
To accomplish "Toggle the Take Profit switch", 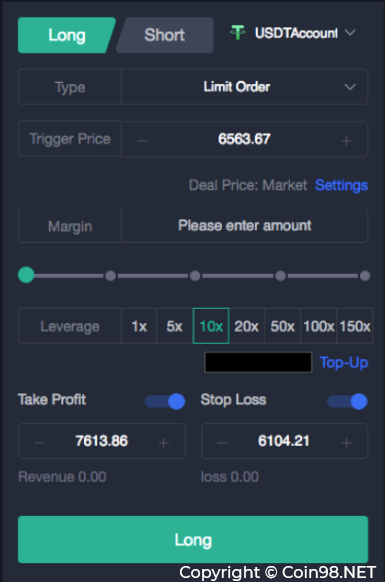I will pyautogui.click(x=165, y=401).
